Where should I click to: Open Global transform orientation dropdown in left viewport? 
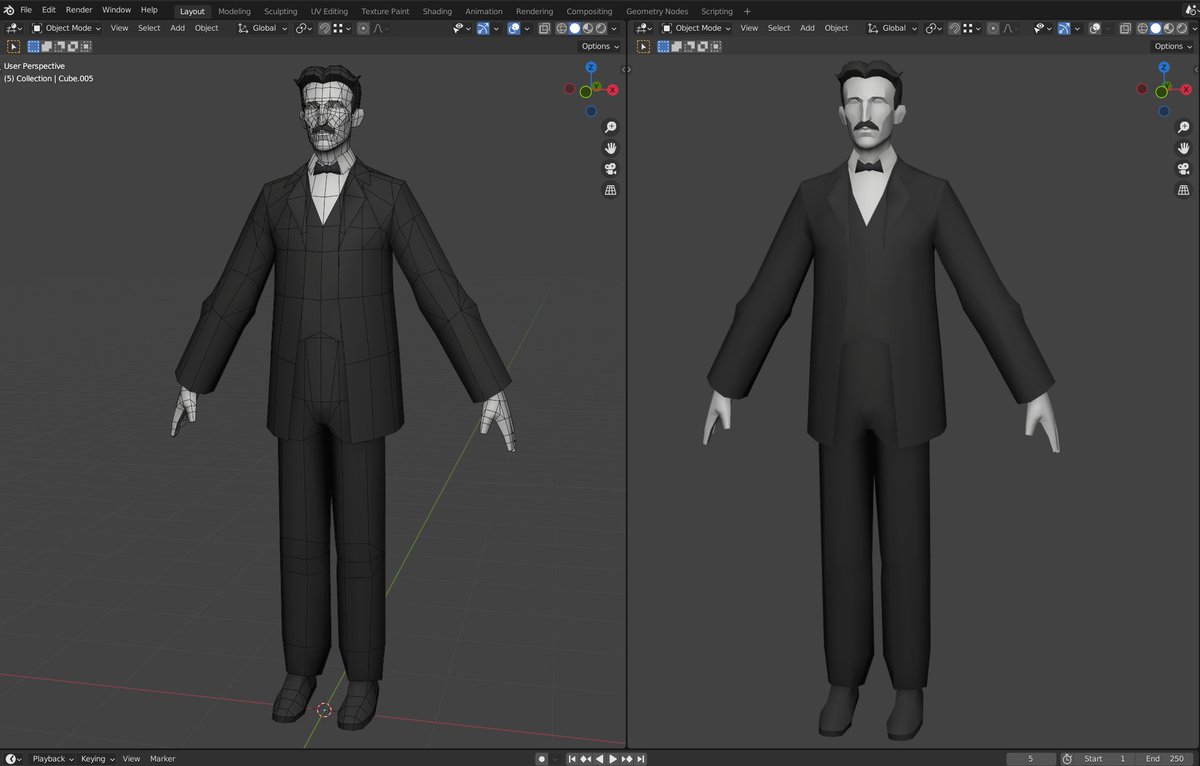262,28
